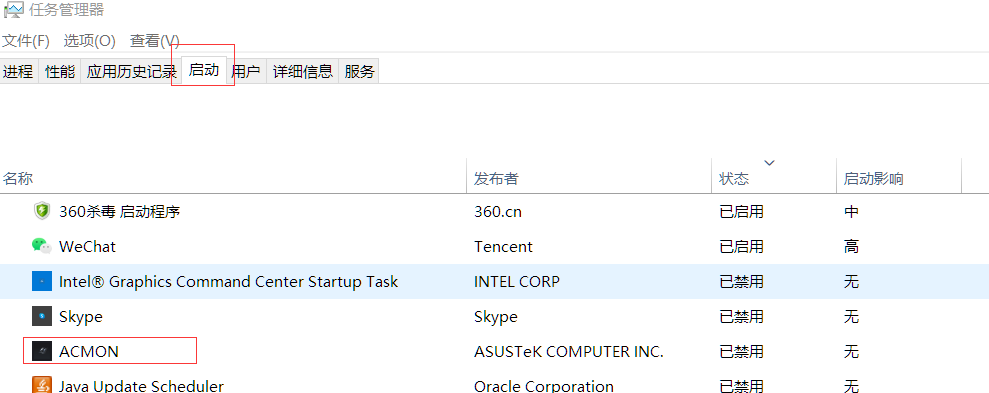Open the 查看(V) menu
This screenshot has height=393, width=989.
[155, 41]
